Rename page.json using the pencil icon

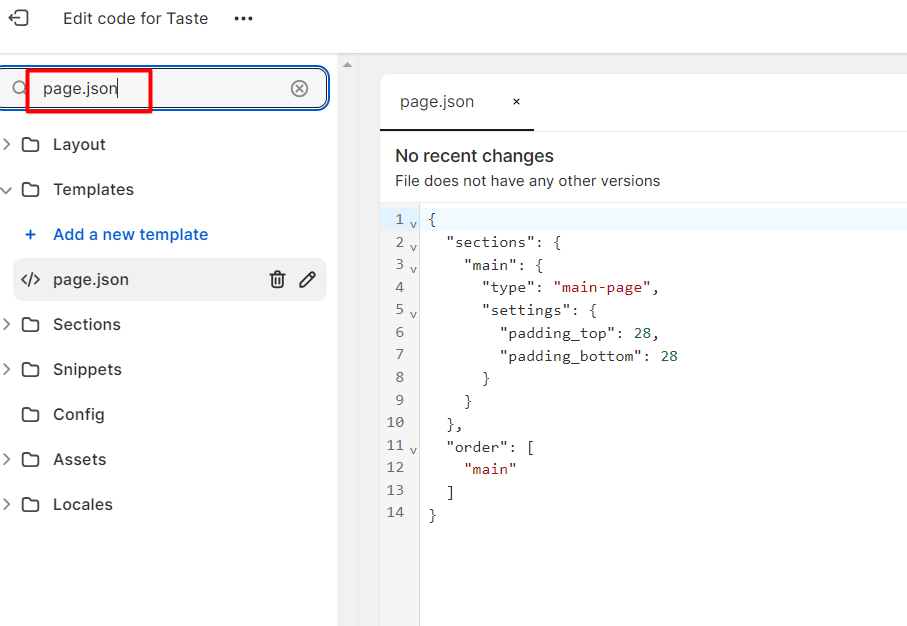coord(307,279)
